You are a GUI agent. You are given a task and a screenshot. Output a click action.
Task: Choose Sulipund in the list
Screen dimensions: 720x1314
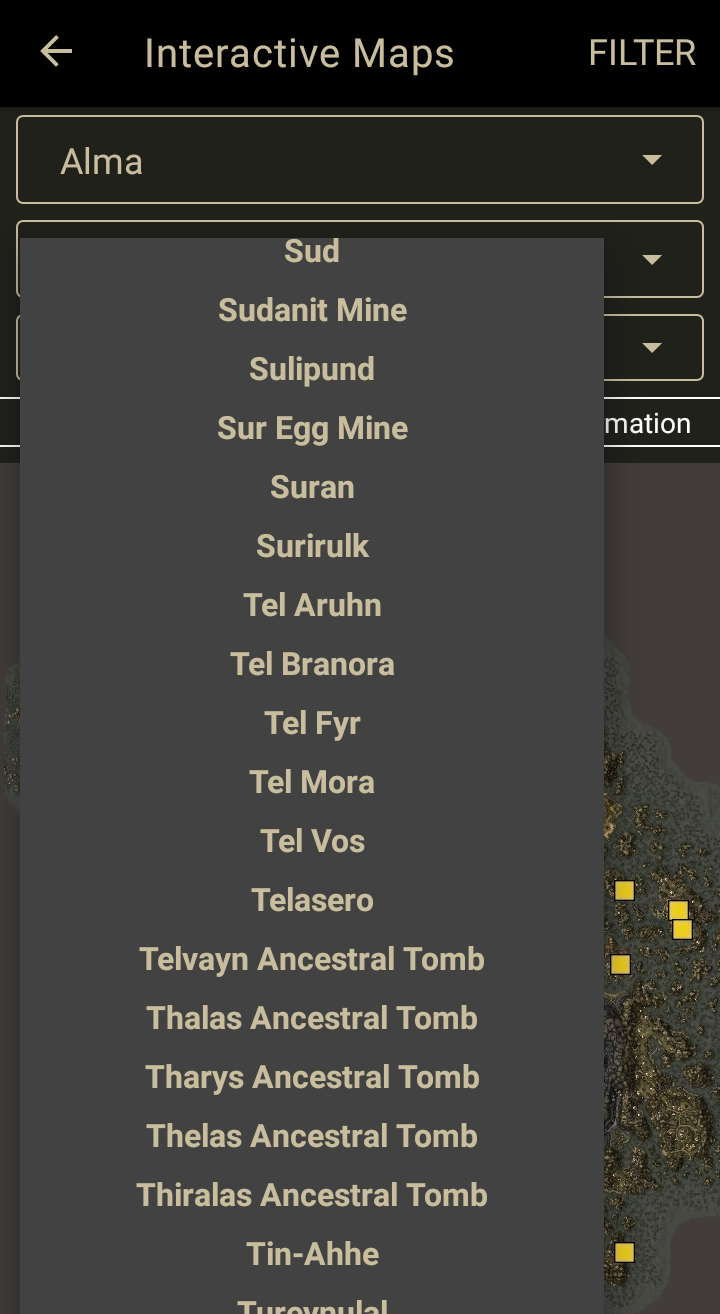coord(312,369)
